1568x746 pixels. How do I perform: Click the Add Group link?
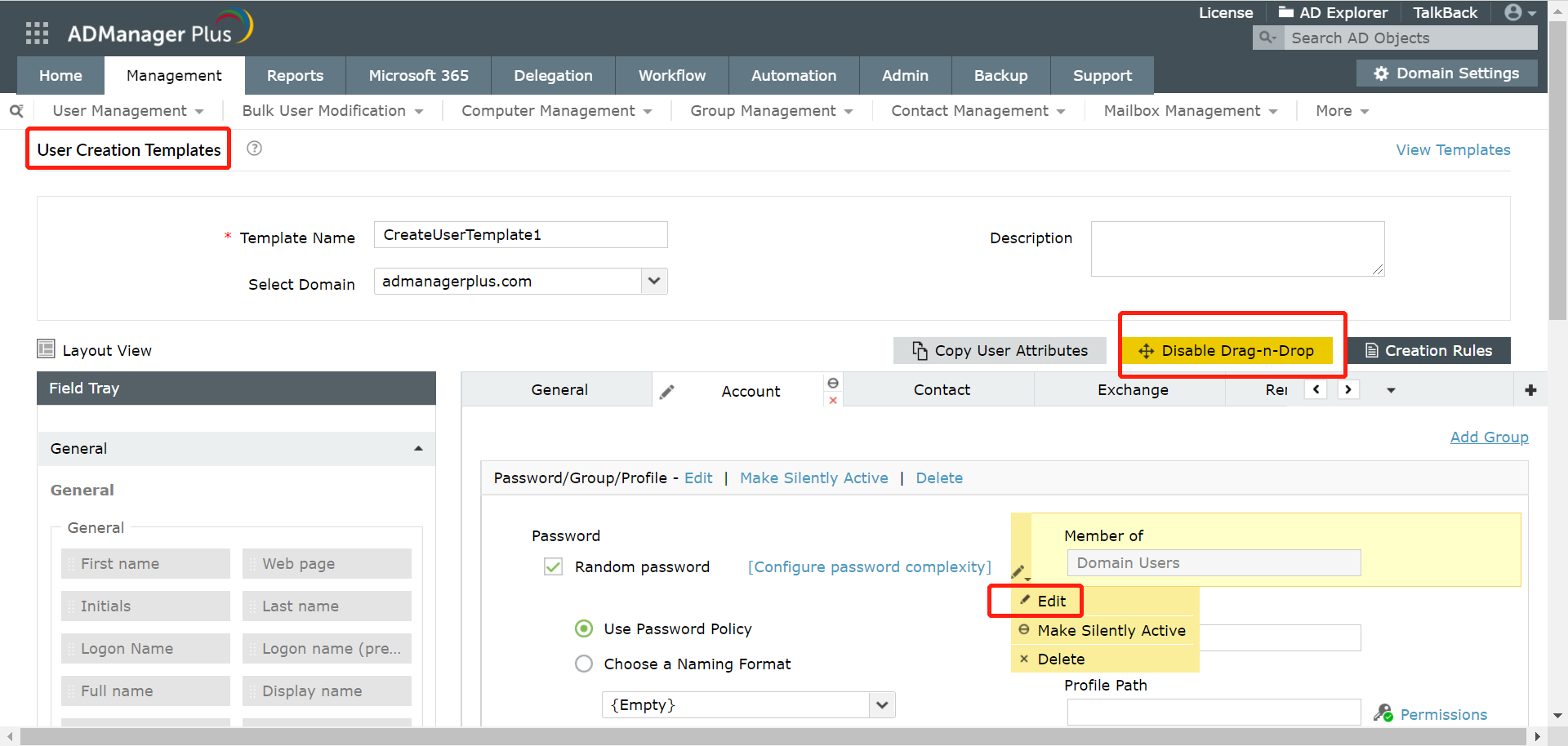pos(1489,437)
